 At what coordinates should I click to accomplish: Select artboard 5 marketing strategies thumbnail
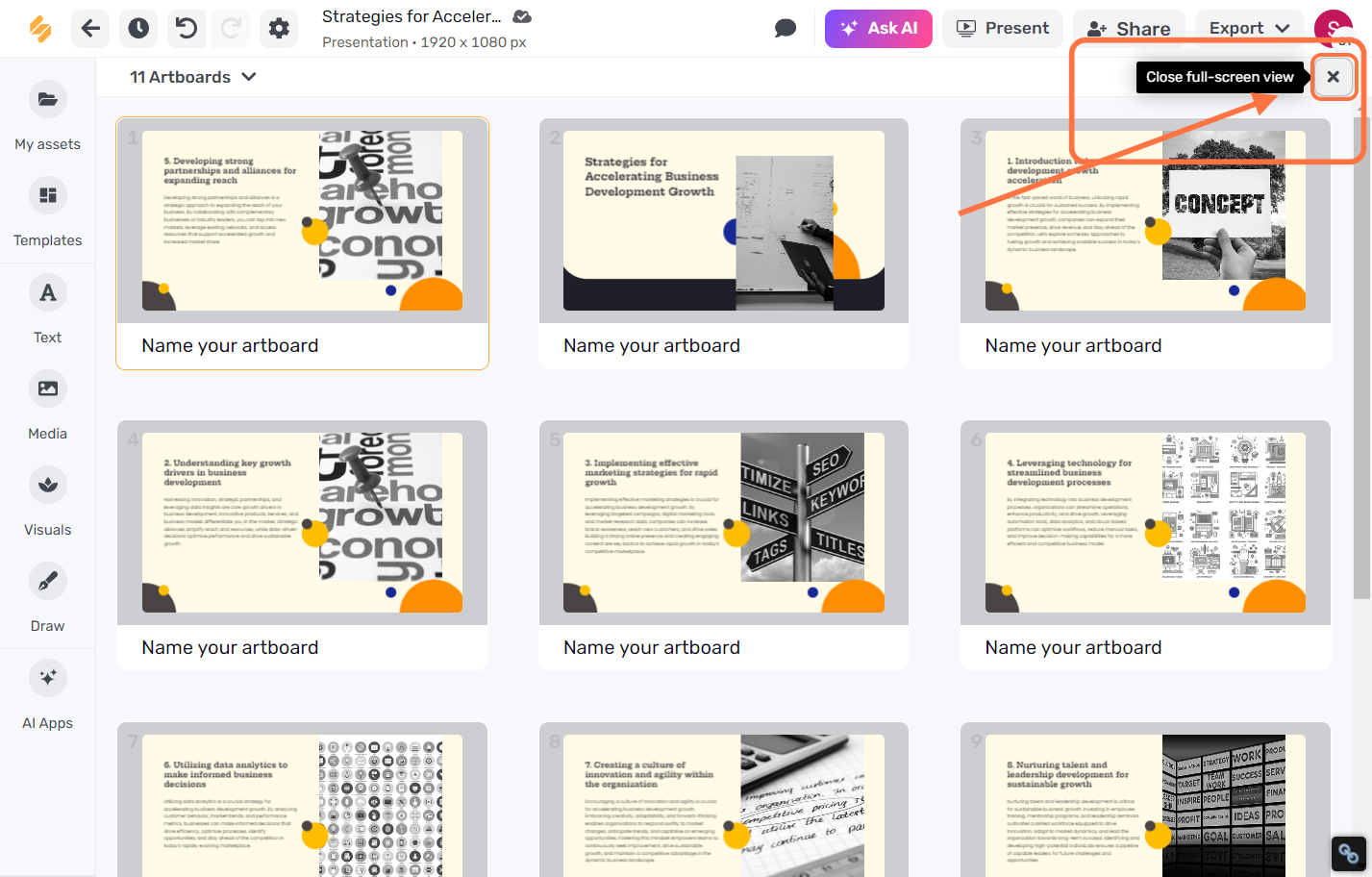[x=724, y=522]
